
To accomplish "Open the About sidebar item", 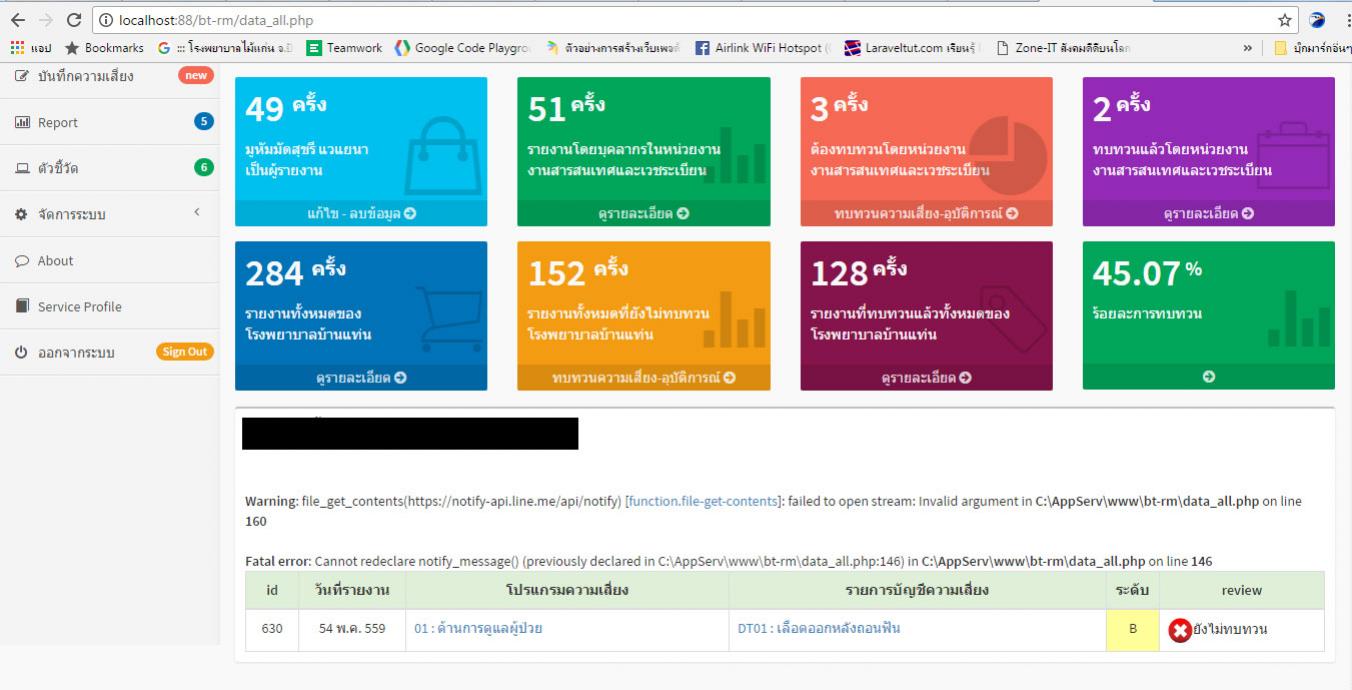I will pos(110,260).
